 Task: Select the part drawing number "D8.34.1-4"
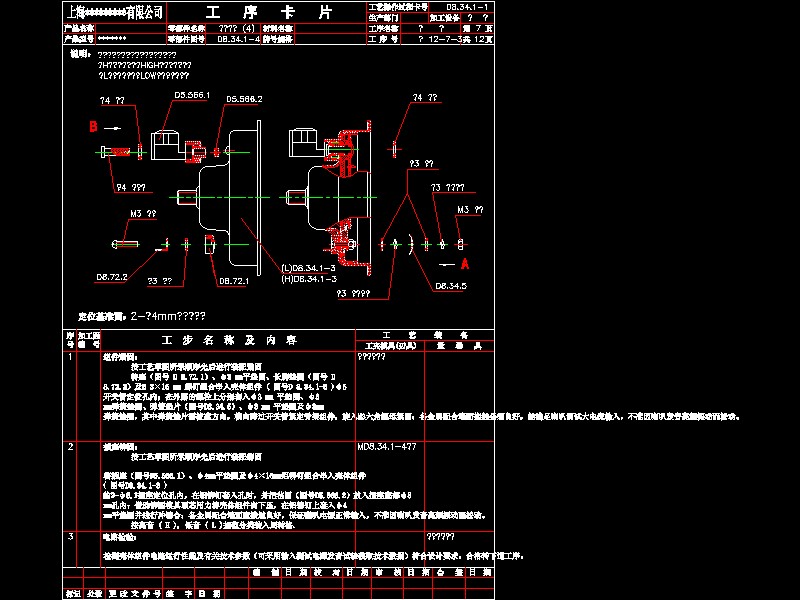click(238, 39)
